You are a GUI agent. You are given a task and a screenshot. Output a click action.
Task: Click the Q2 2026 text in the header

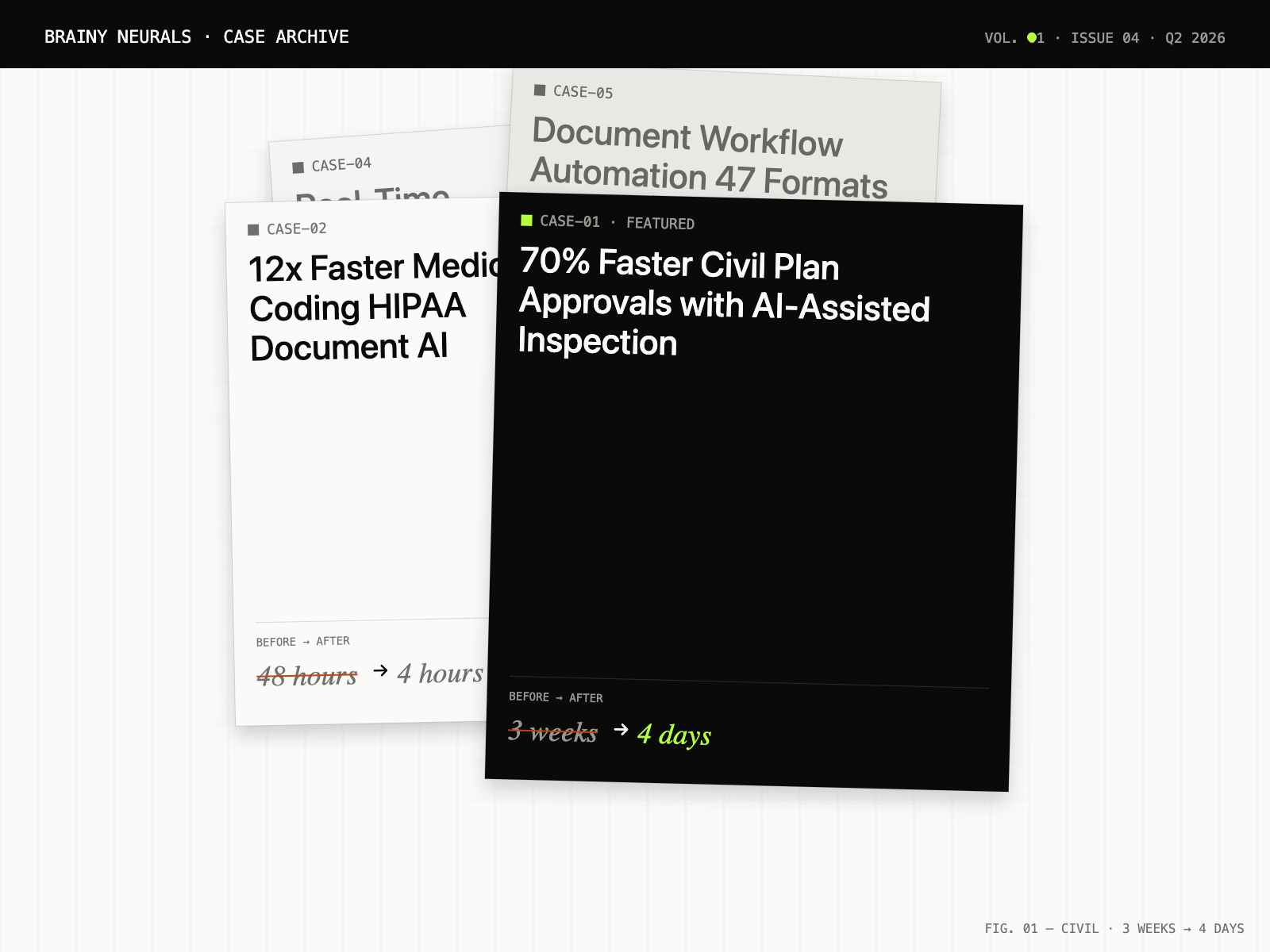[x=1195, y=37]
